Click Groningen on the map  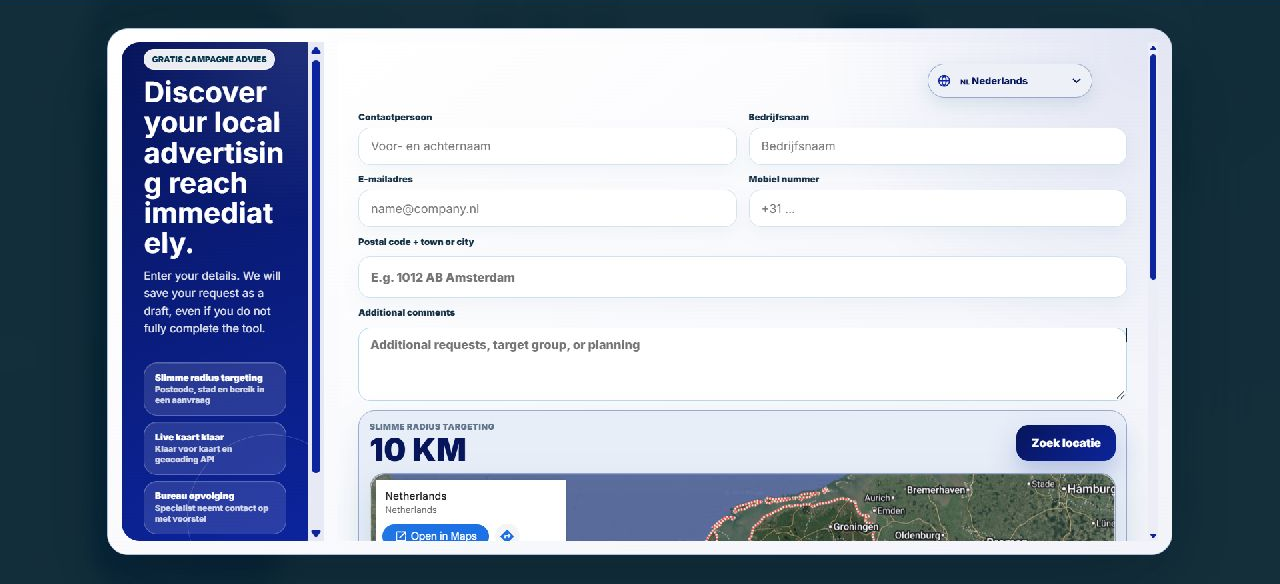click(855, 527)
